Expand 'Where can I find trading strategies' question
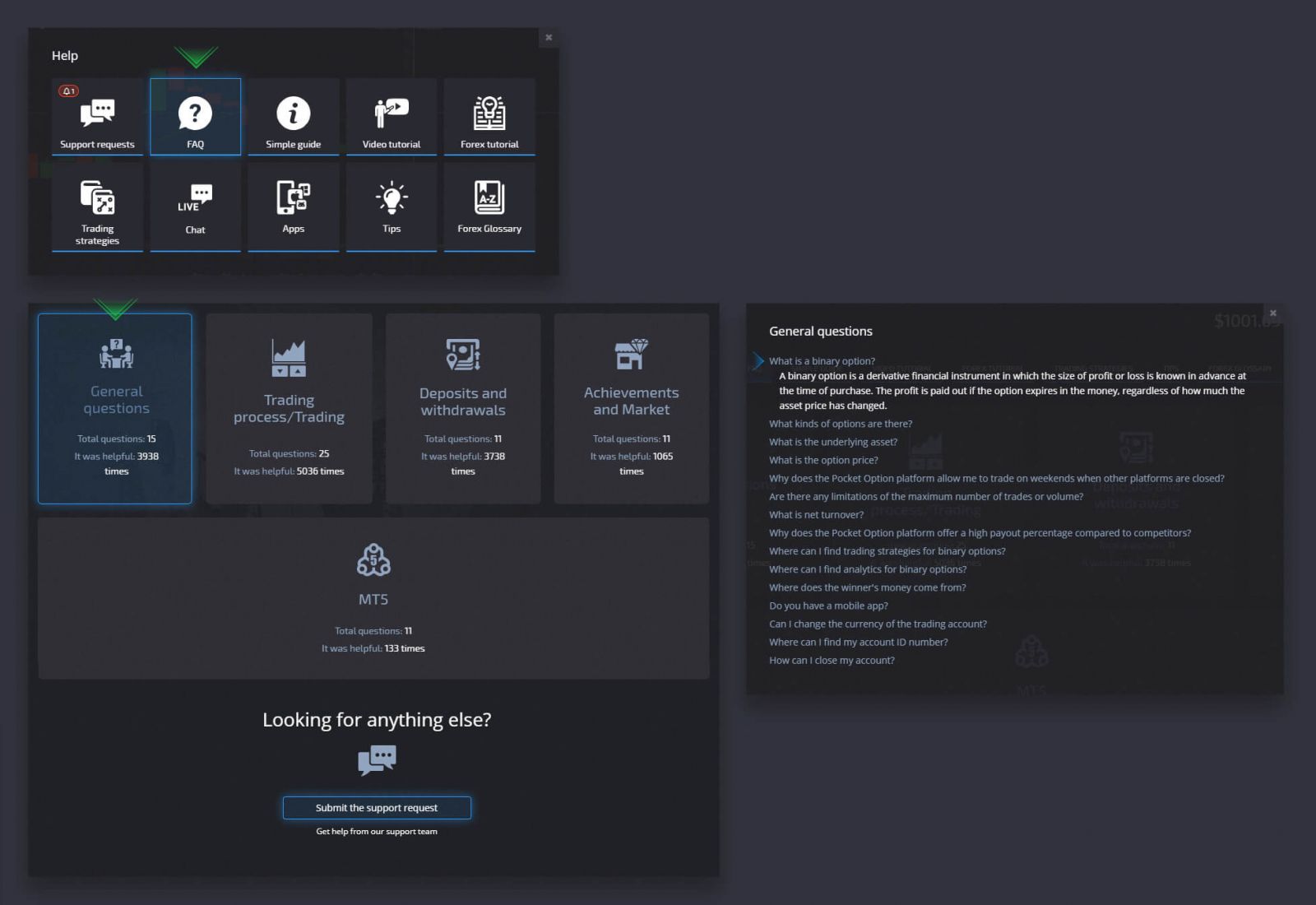The image size is (1316, 905). coord(887,551)
